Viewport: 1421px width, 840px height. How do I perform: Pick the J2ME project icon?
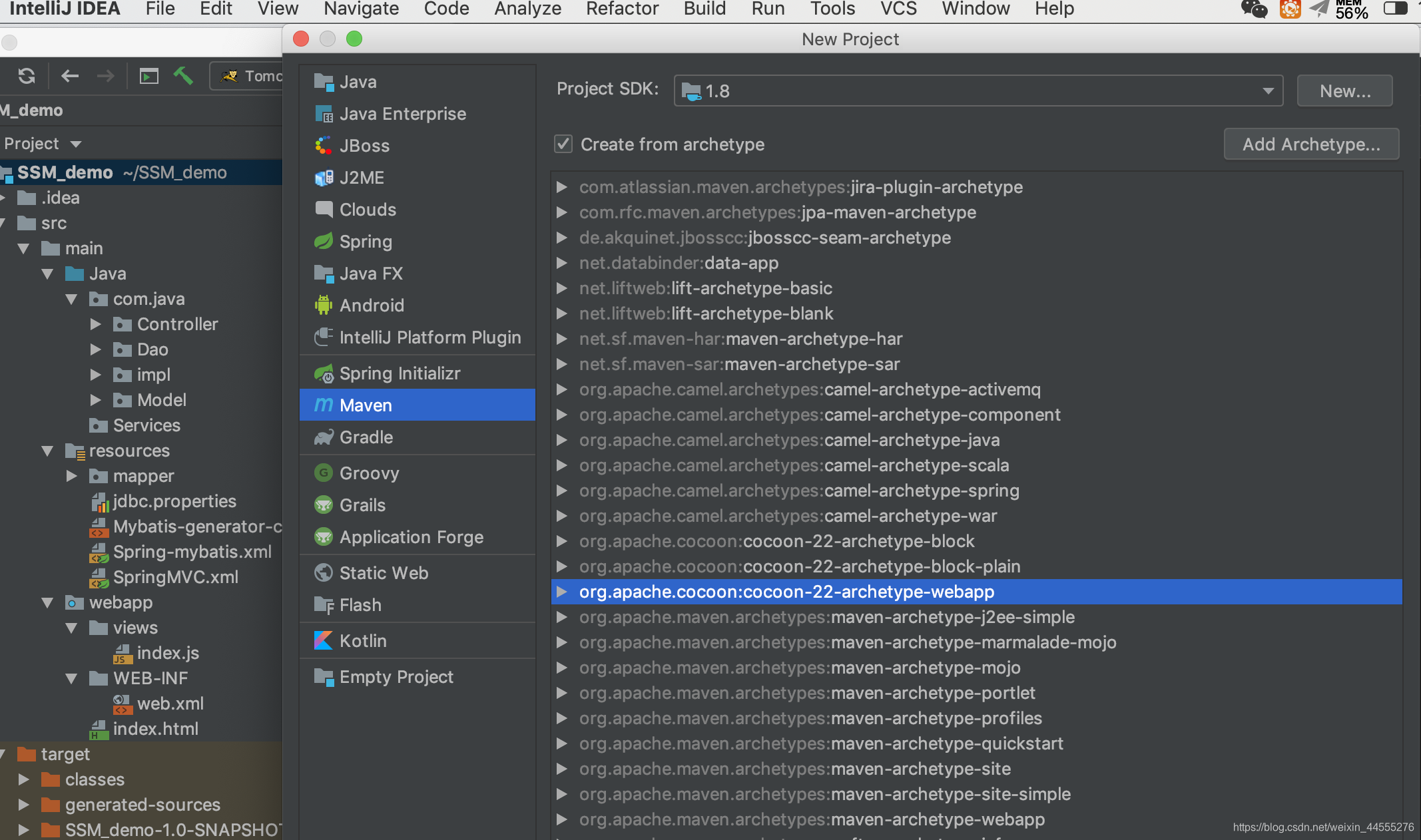coord(324,178)
